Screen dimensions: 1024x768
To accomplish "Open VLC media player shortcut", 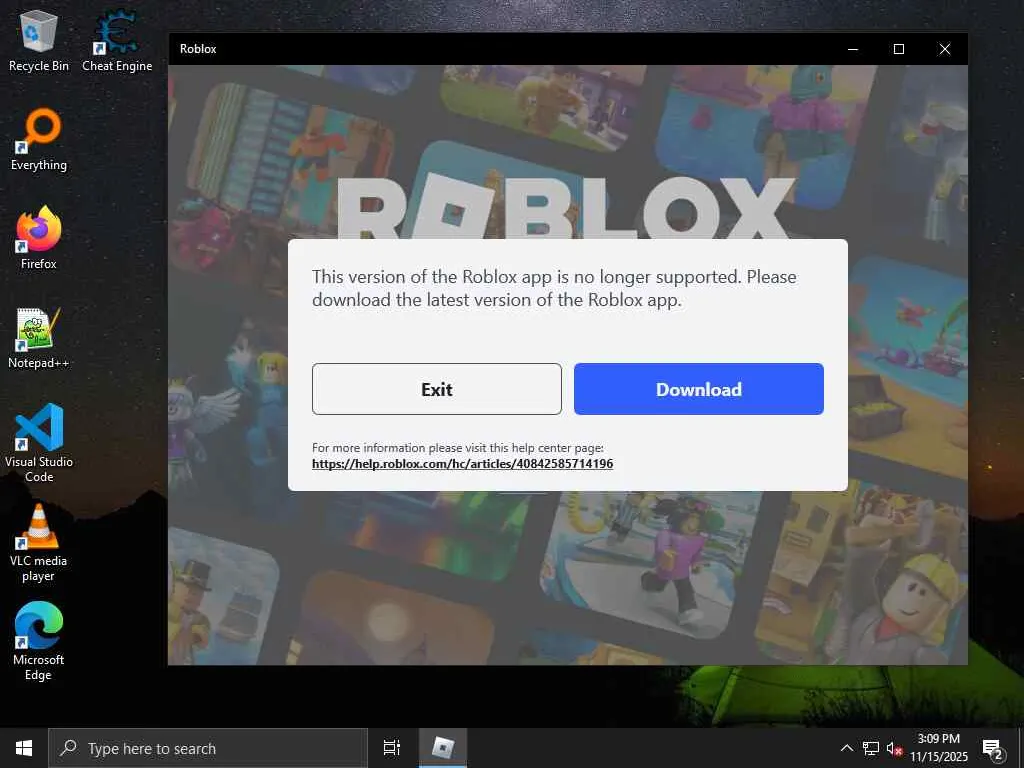I will click(39, 542).
